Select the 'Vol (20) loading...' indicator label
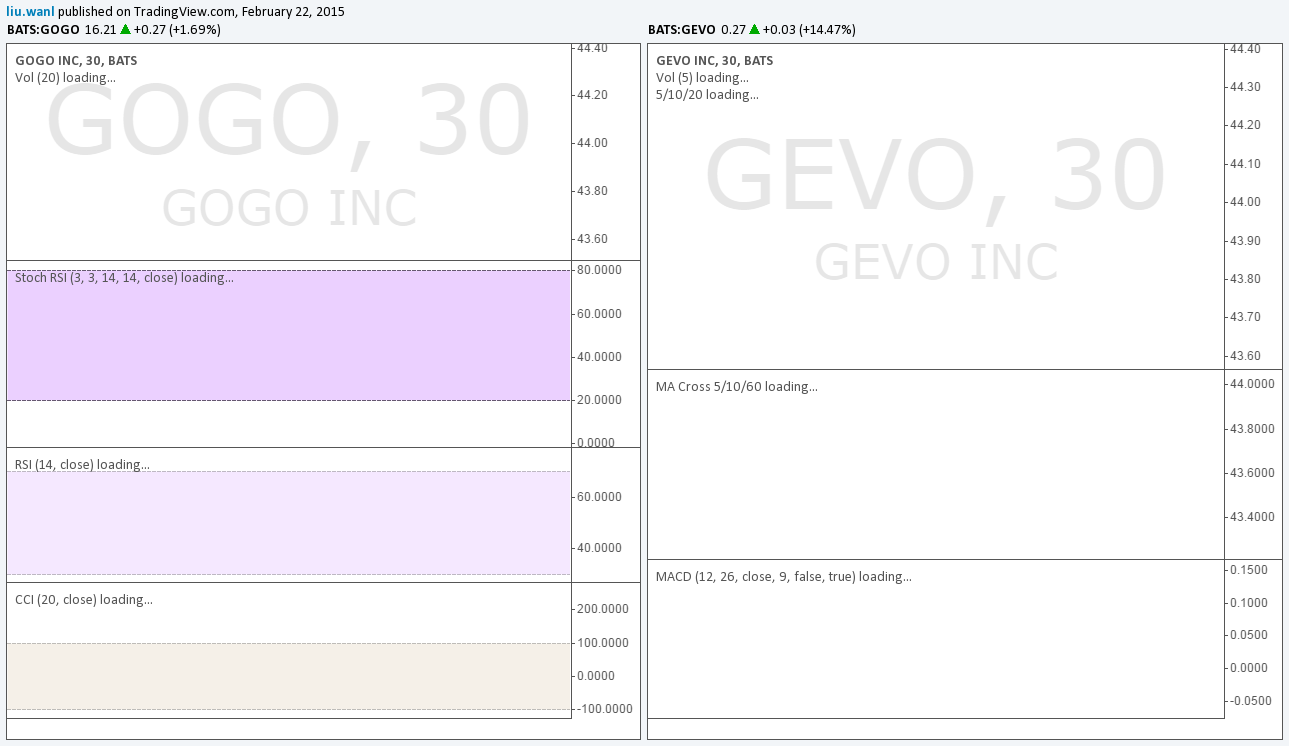The height and width of the screenshot is (746, 1289). coord(65,77)
